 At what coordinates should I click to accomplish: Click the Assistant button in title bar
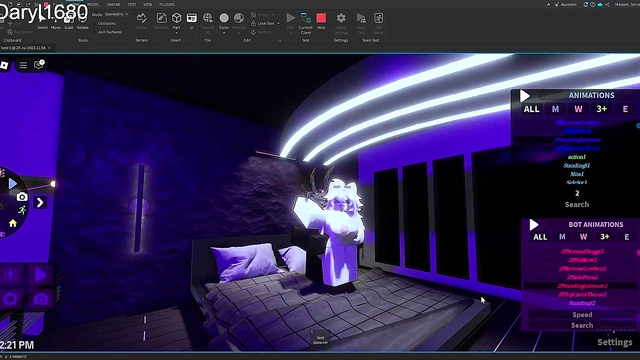click(565, 4)
